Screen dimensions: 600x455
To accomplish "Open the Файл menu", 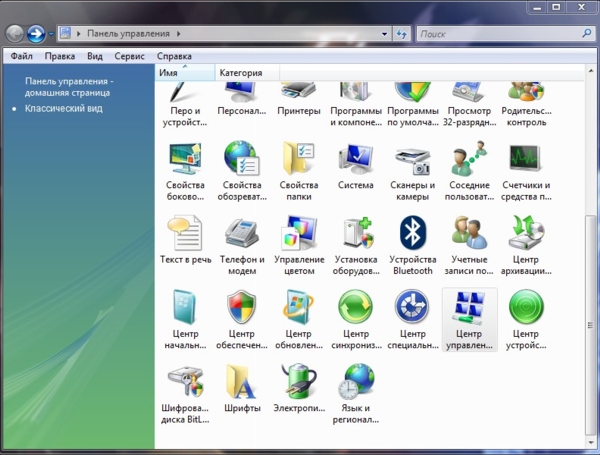I will click(x=21, y=56).
